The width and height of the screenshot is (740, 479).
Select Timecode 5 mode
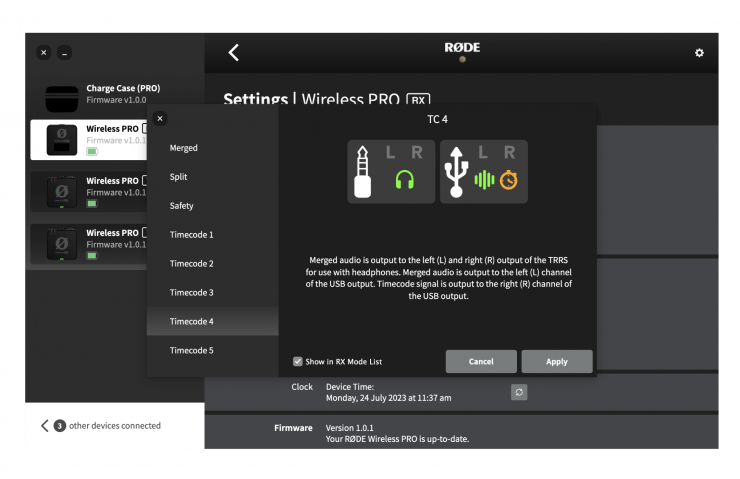tap(191, 351)
